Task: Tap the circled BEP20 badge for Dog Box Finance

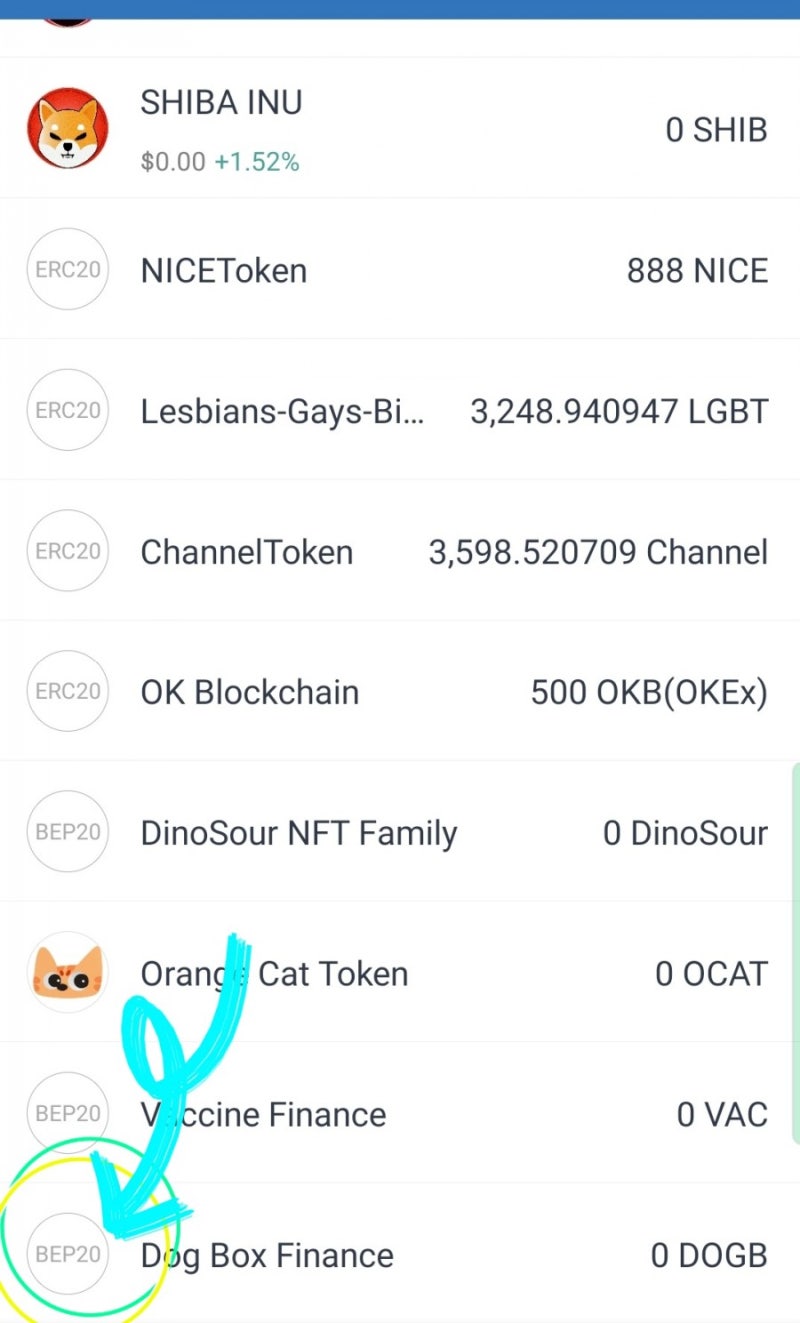Action: 67,1254
